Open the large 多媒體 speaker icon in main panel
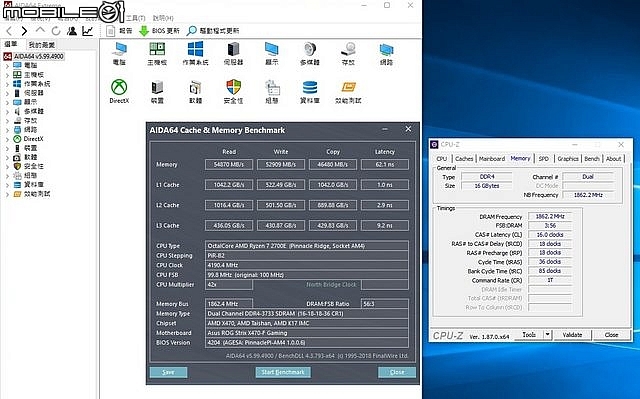The height and width of the screenshot is (399, 640). click(310, 53)
